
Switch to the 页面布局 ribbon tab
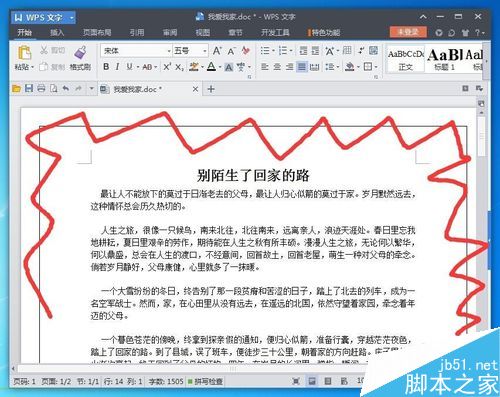(97, 32)
